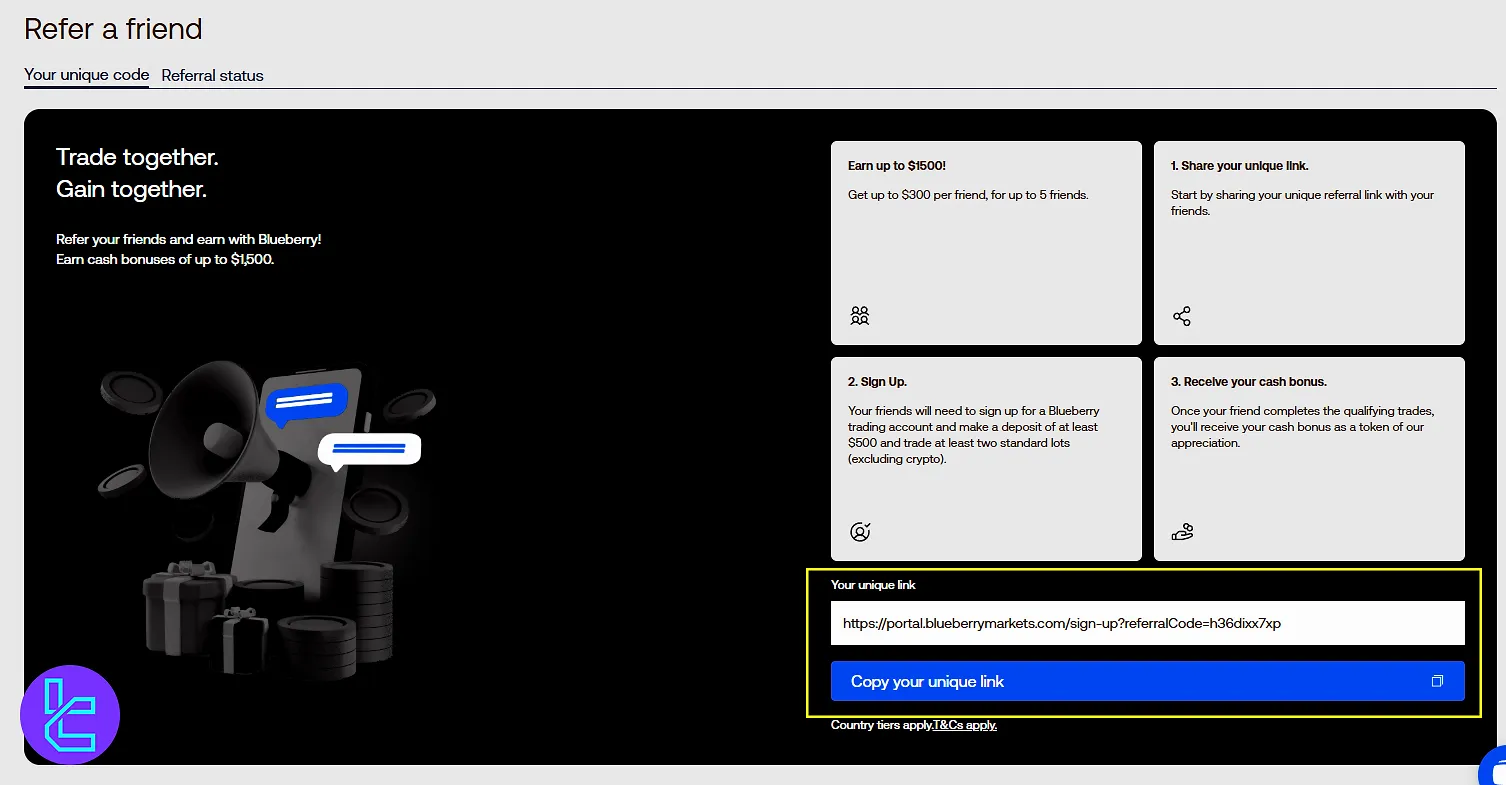
Task: Select the Your unique code tab
Action: (87, 75)
